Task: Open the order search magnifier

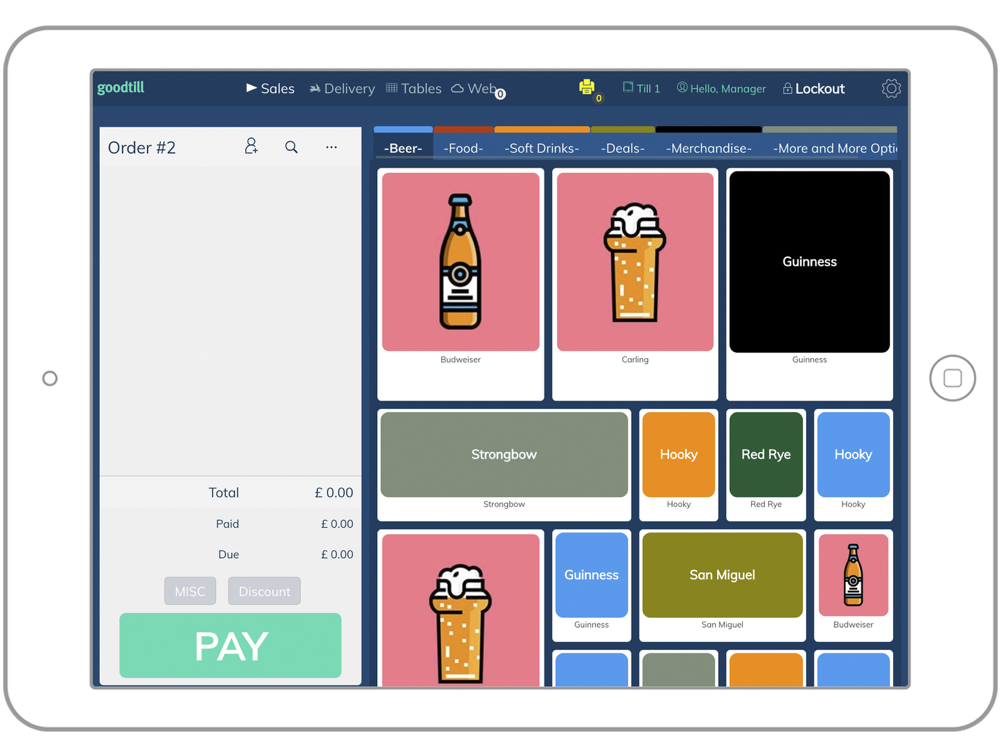Action: [291, 147]
